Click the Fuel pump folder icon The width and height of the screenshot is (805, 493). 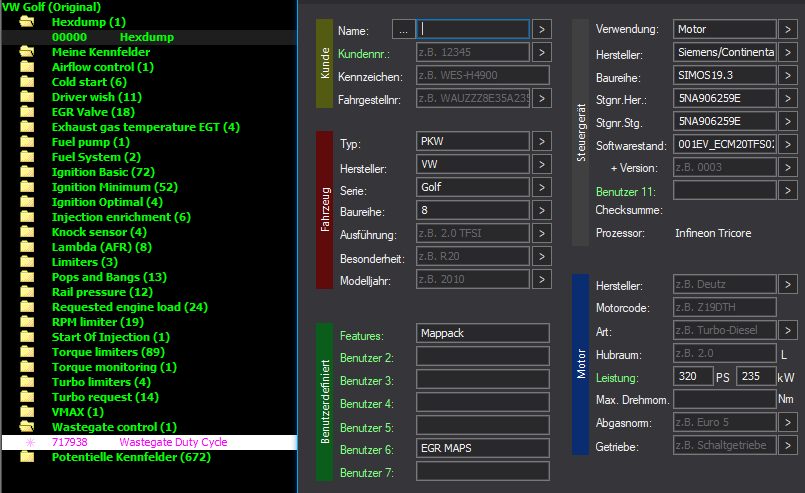(x=27, y=142)
